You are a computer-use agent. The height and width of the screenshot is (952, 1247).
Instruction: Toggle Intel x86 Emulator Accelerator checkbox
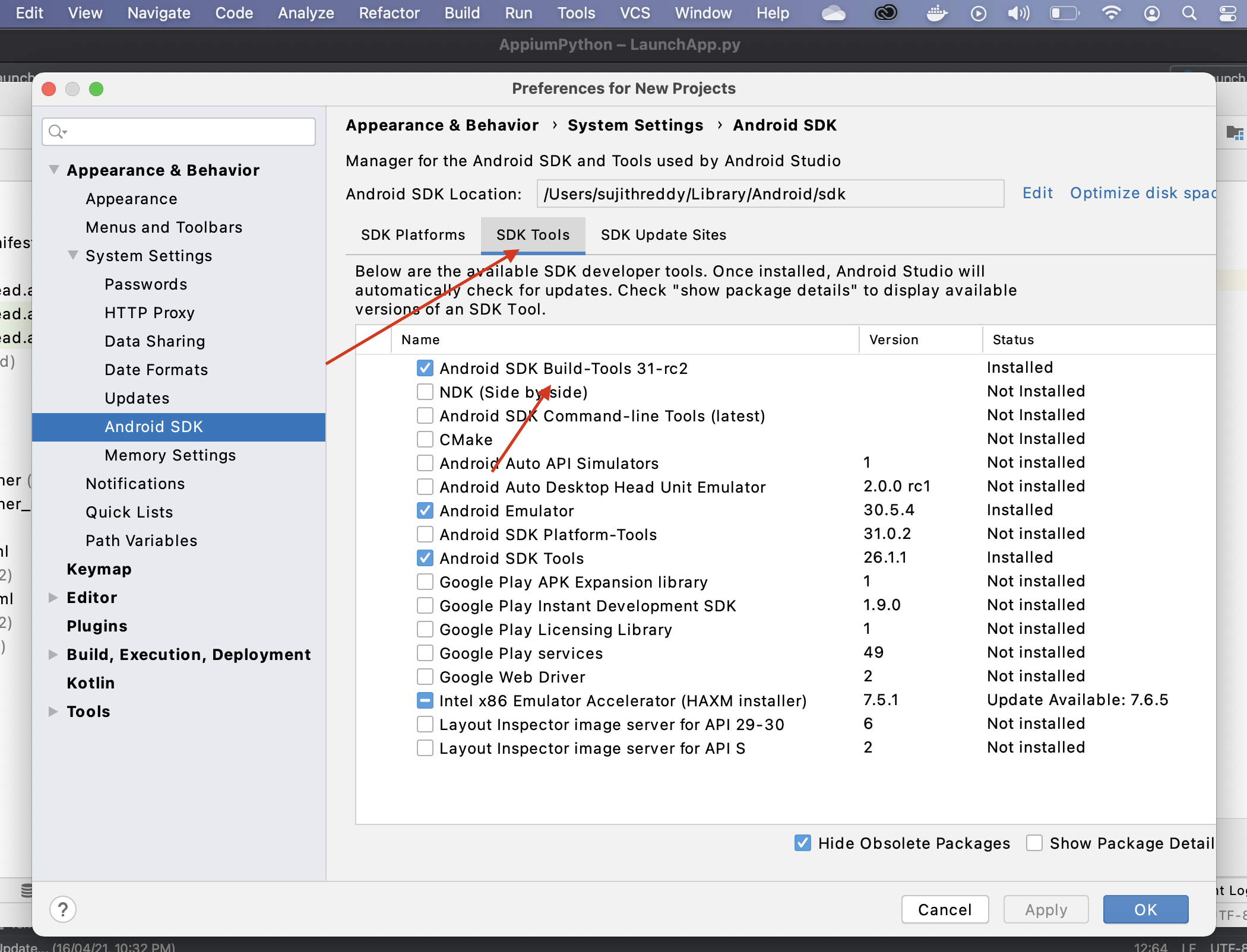click(425, 700)
